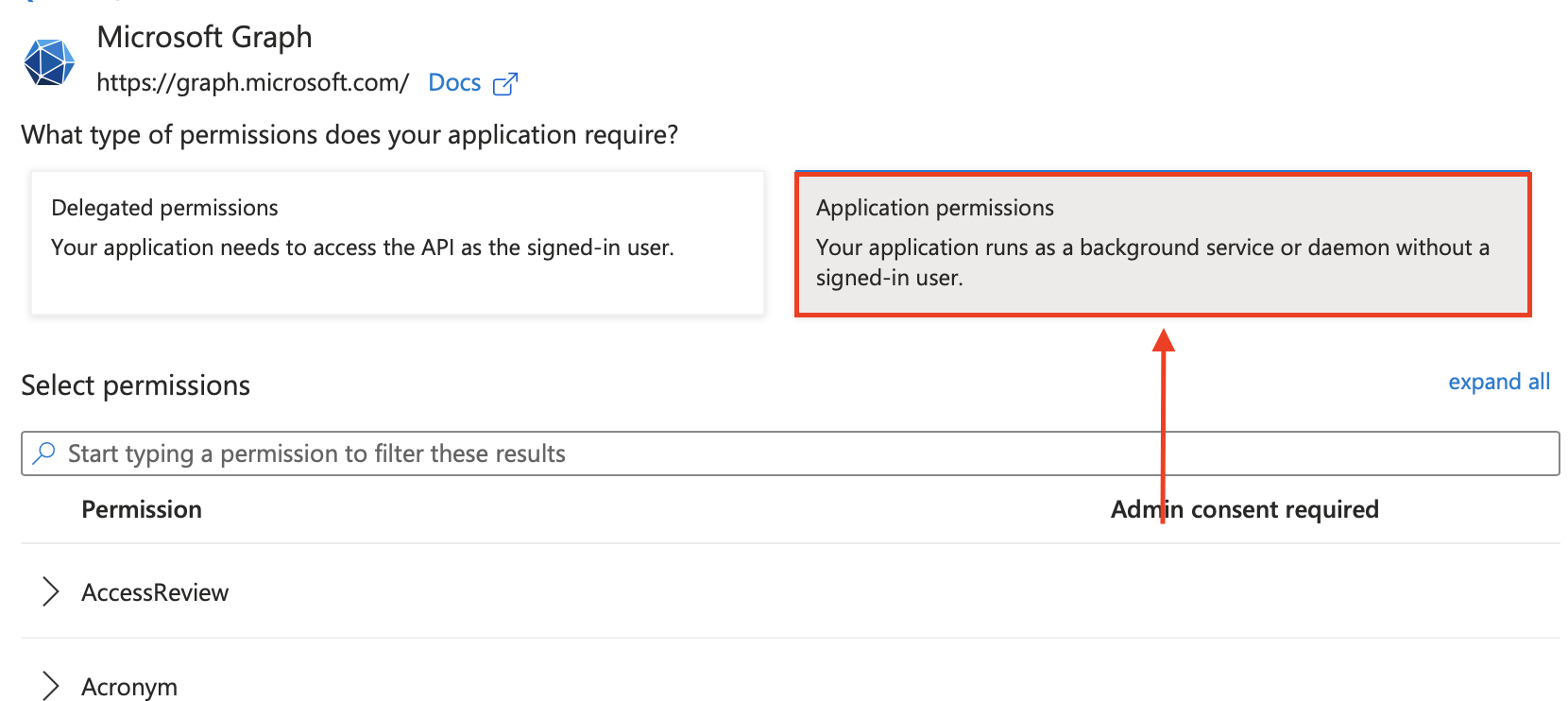Image resolution: width=1568 pixels, height=701 pixels.
Task: Click the AccessReview row label
Action: [155, 592]
